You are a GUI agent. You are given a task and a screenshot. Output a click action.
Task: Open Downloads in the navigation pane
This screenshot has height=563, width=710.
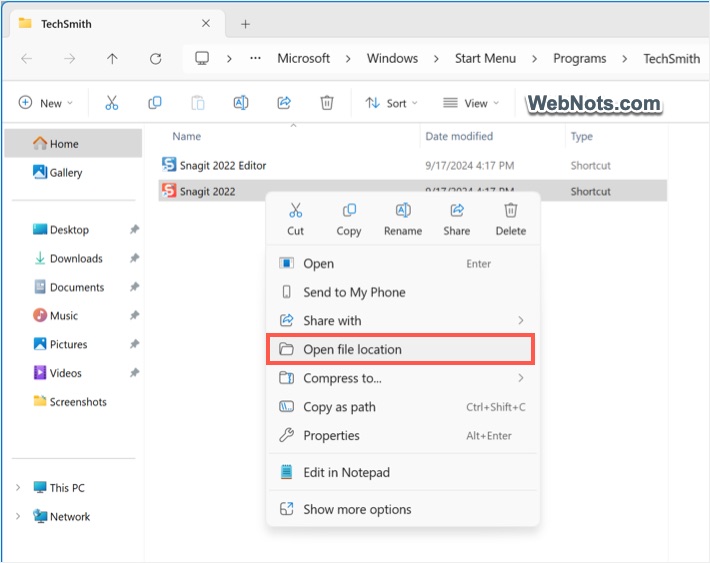tap(76, 258)
